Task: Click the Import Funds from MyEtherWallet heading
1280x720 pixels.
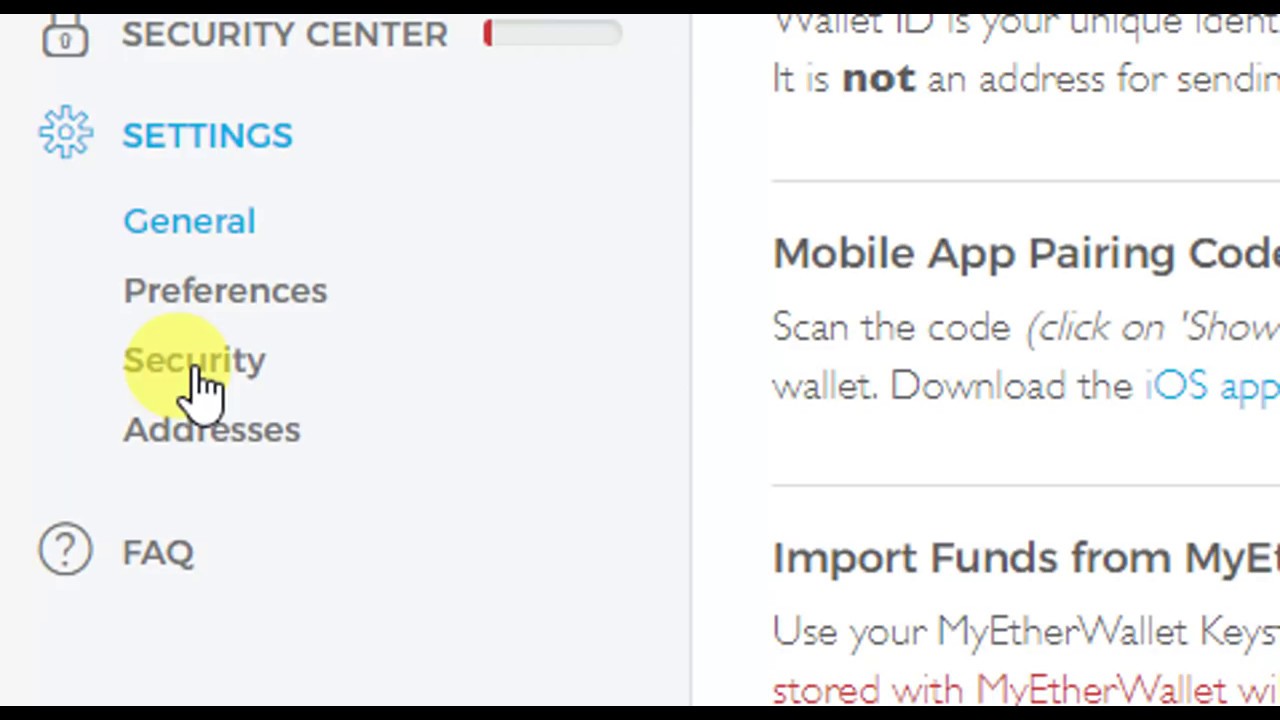Action: (x=1025, y=558)
